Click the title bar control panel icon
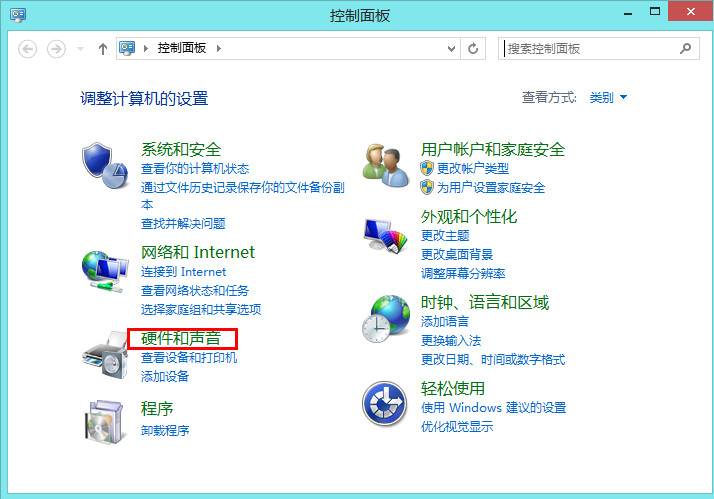Screen dimensions: 714x499 pos(18,15)
